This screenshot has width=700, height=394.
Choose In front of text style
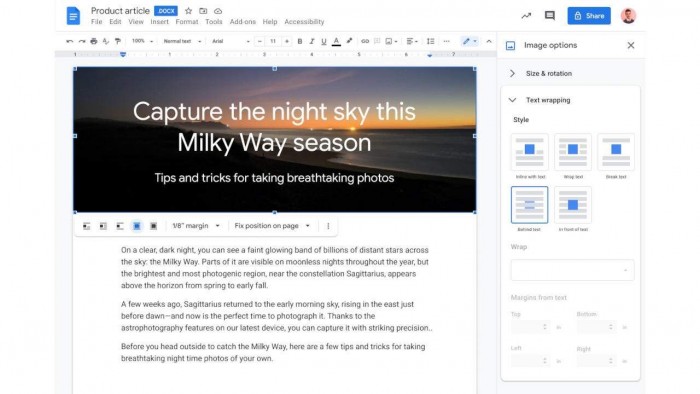point(573,205)
